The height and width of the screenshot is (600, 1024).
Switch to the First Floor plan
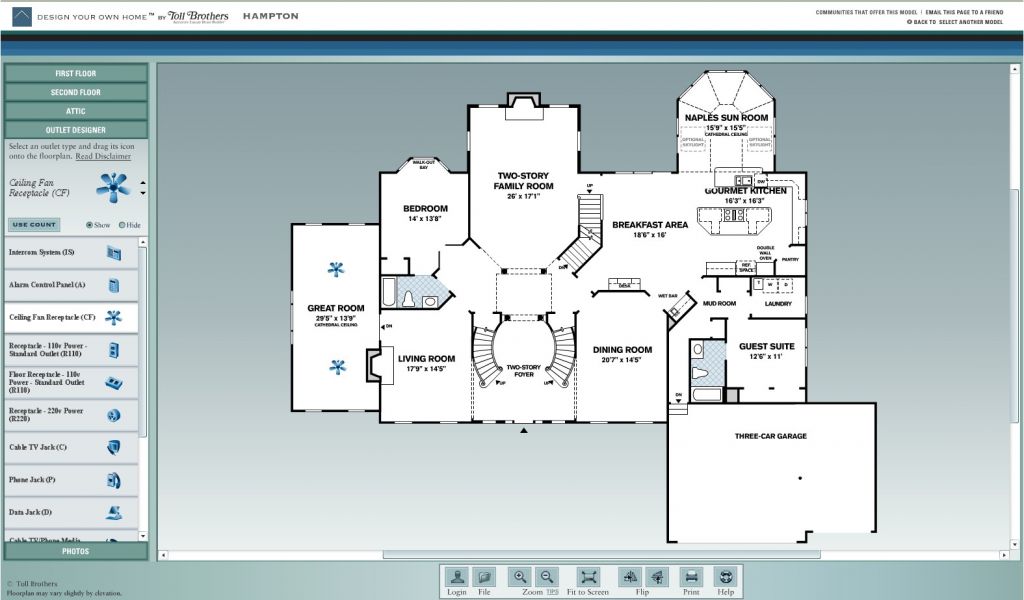(76, 73)
